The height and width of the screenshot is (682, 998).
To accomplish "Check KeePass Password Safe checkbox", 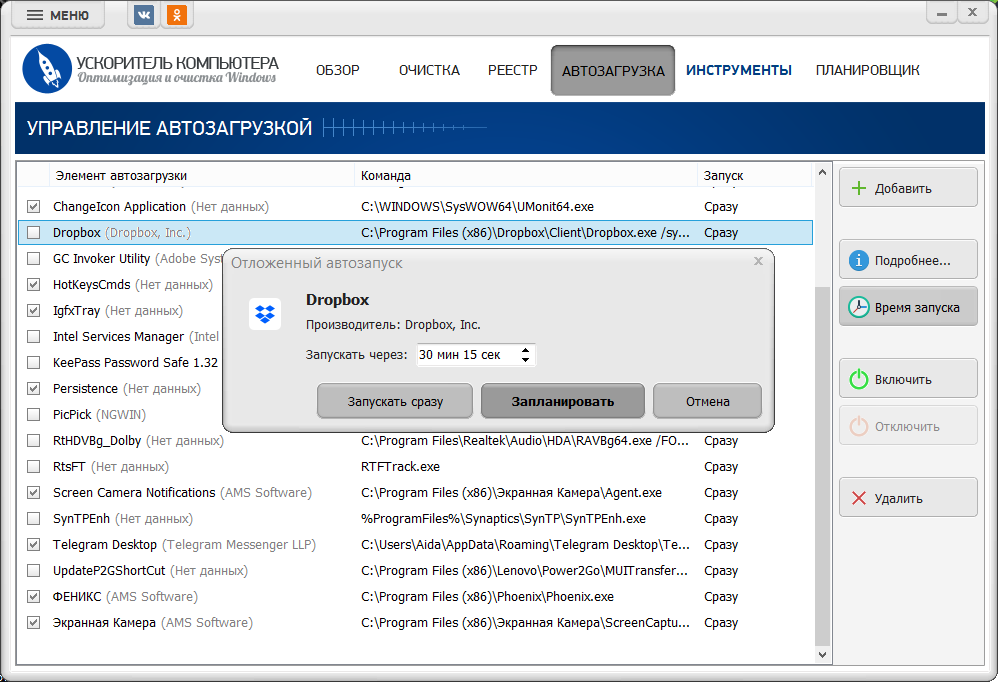I will click(34, 363).
